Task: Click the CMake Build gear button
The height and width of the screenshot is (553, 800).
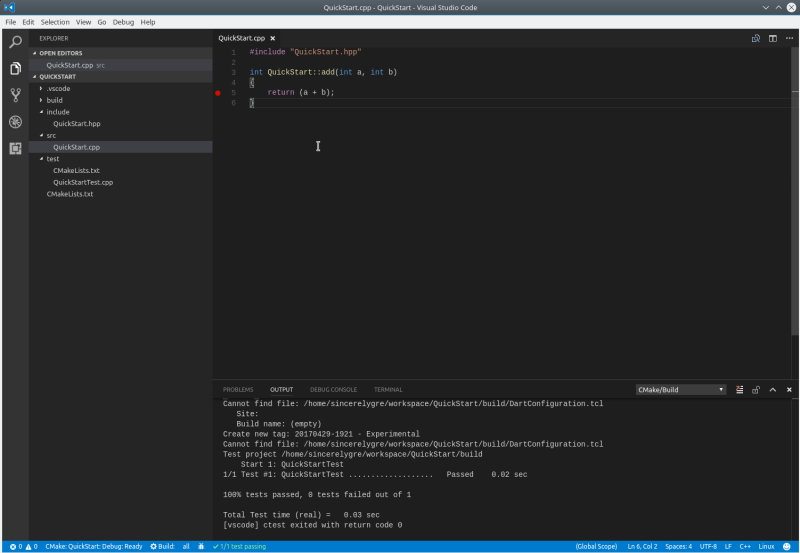Action: pyautogui.click(x=162, y=546)
